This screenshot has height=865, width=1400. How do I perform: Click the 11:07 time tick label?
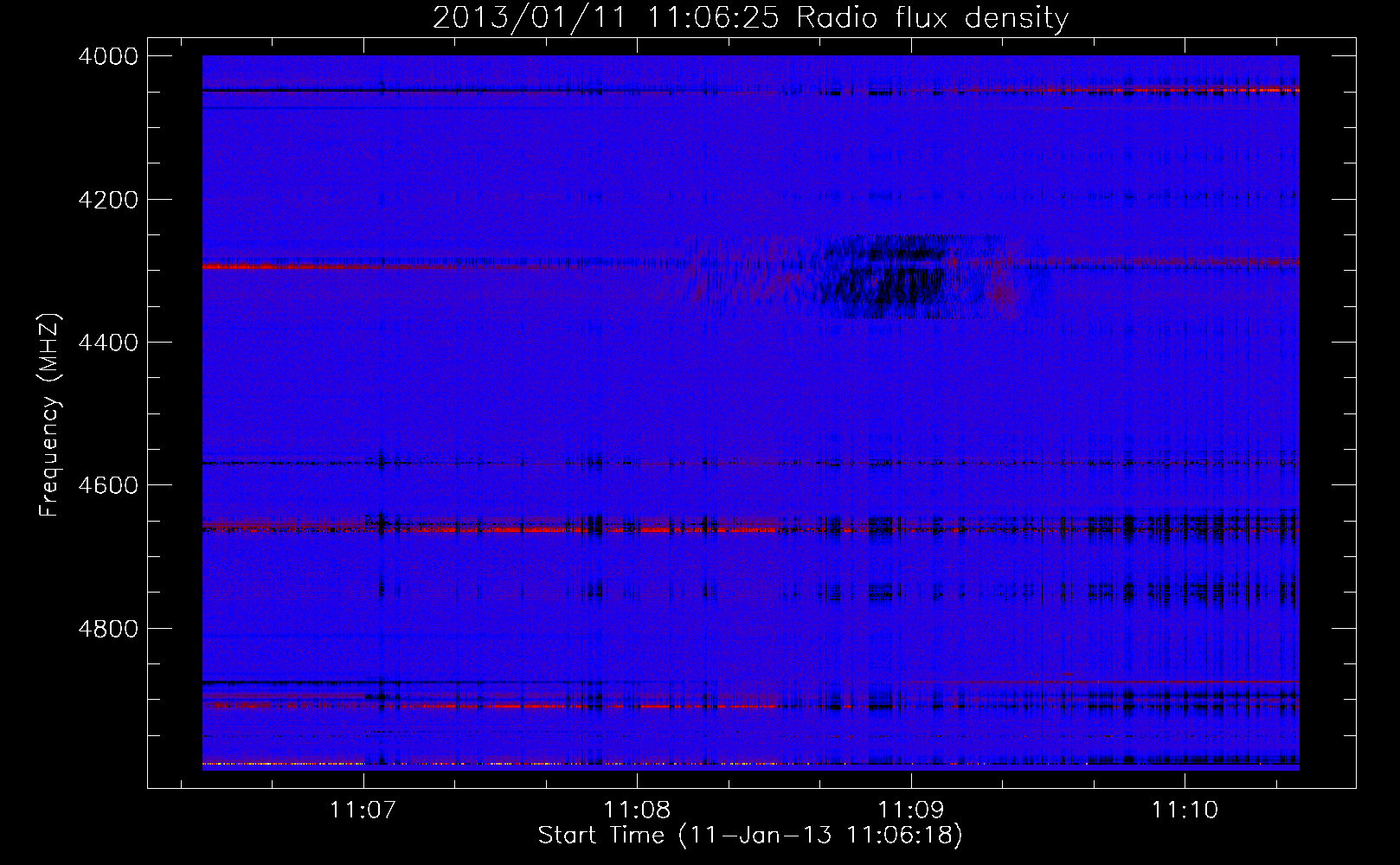tap(363, 810)
